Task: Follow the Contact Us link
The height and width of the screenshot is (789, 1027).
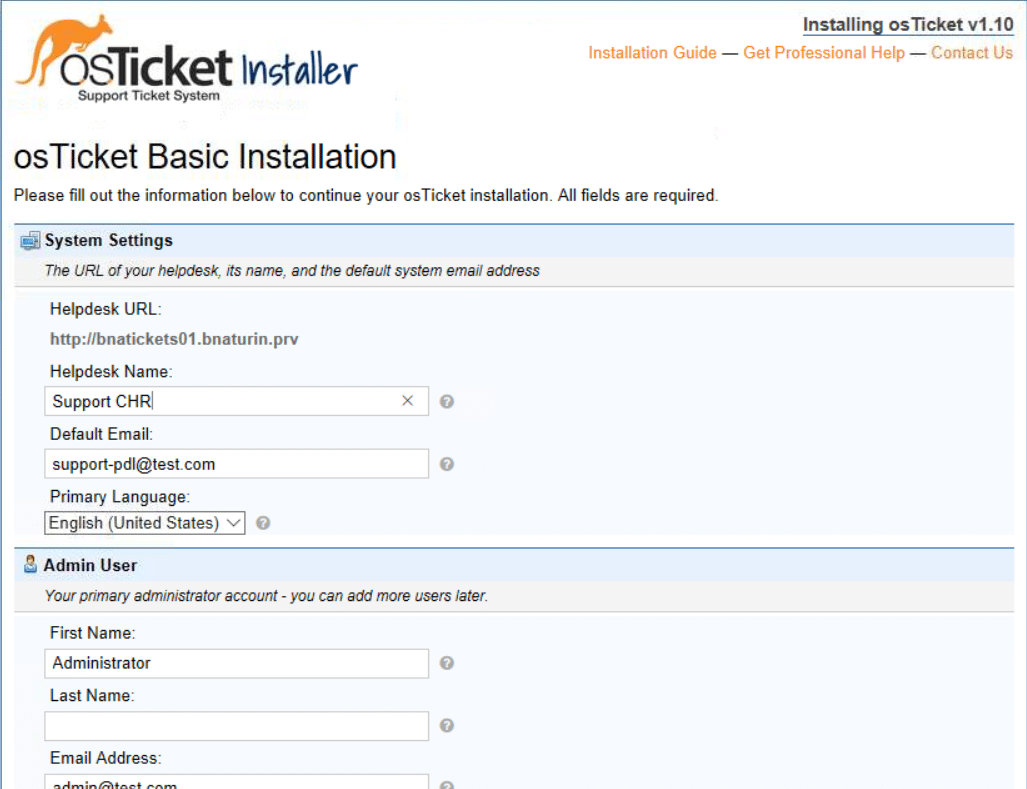Action: (x=972, y=53)
